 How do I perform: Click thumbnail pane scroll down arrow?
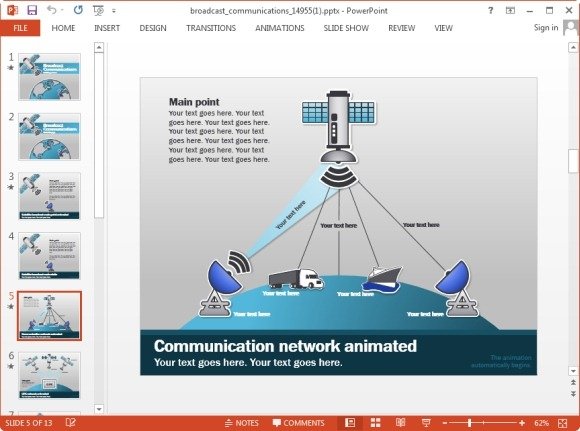99,409
